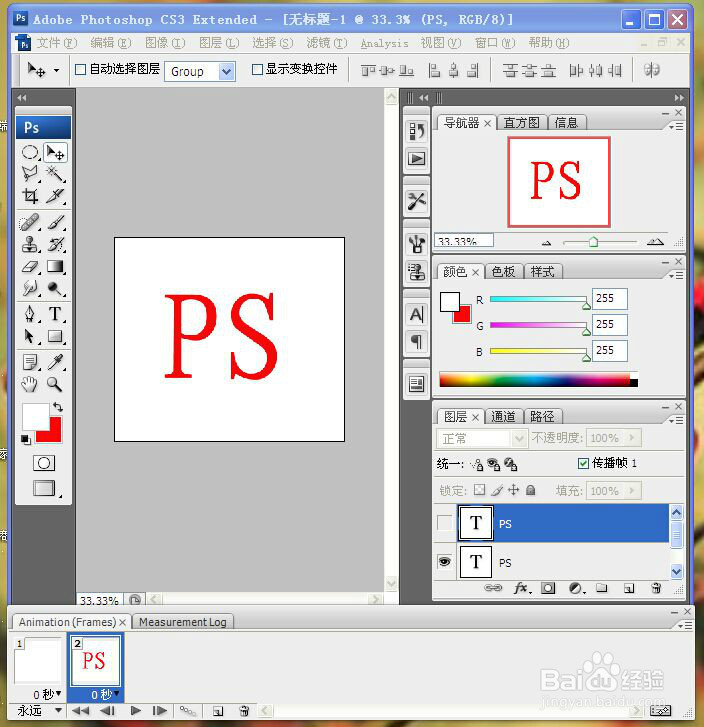This screenshot has height=727, width=704.
Task: Select the Path Selection tool
Action: 30,336
